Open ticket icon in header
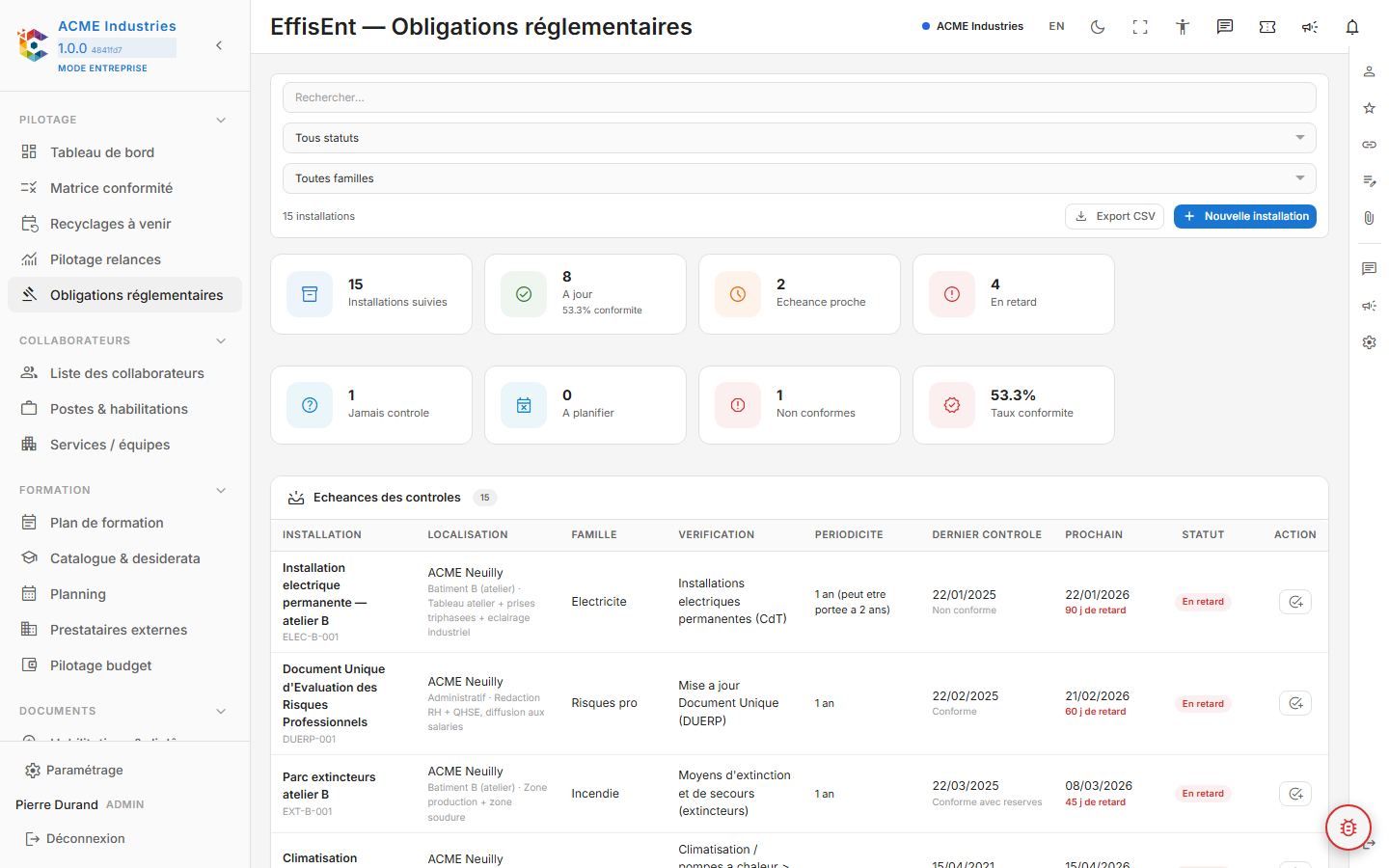This screenshot has width=1389, height=868. 1267,27
